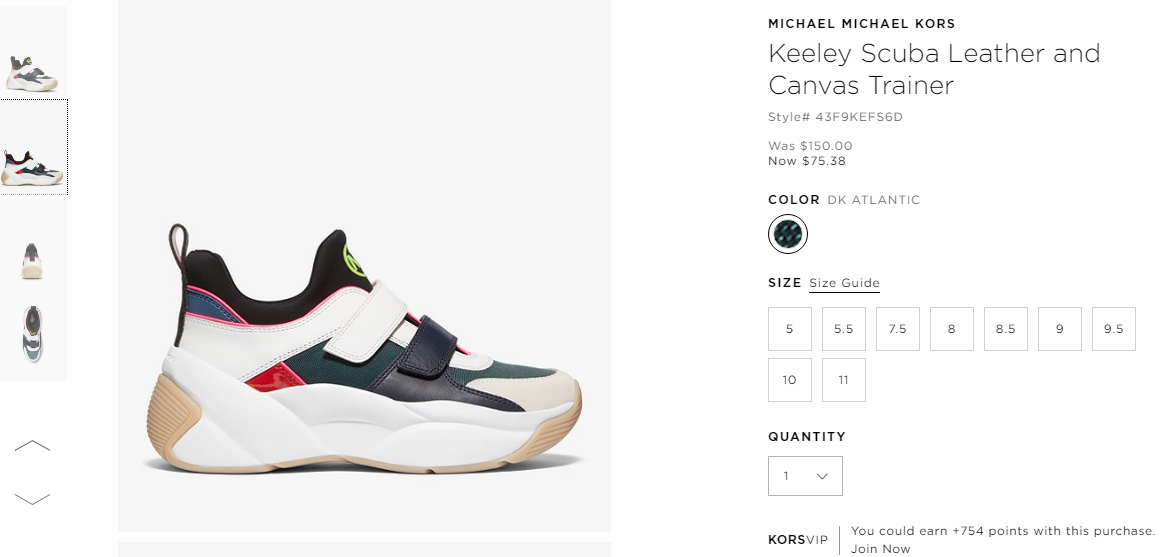Select the first shoe side-view thumbnail

[x=33, y=51]
